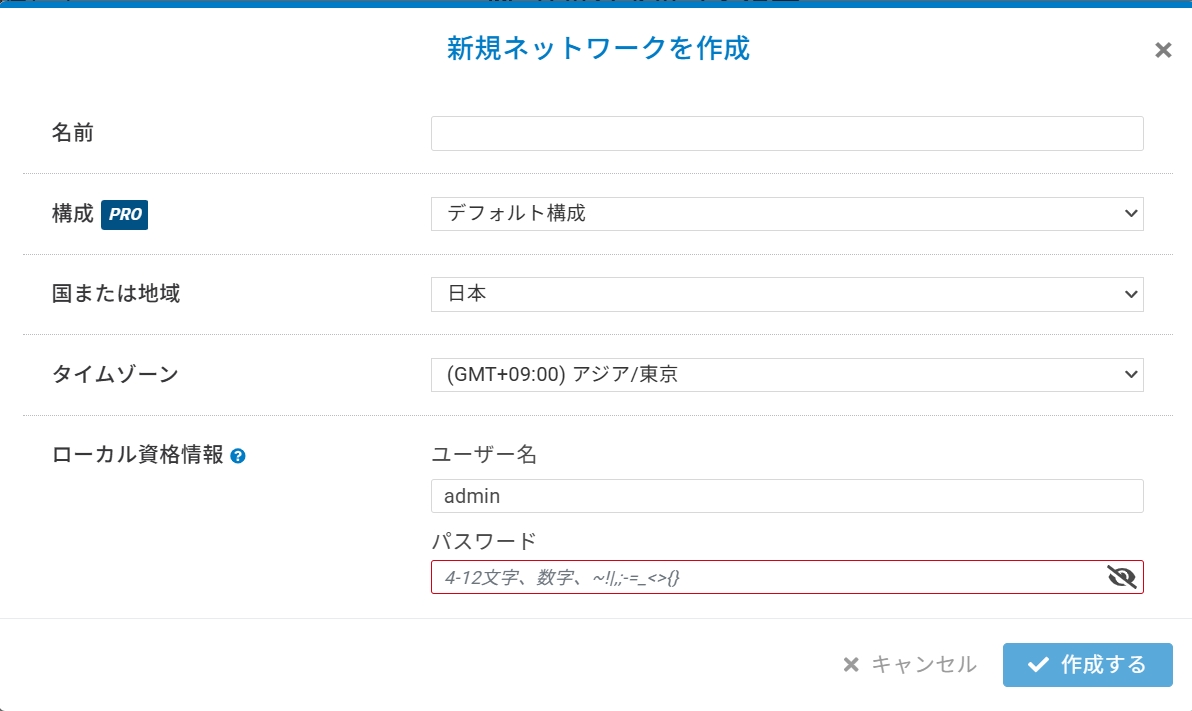Click the 構成 label text
This screenshot has height=711, width=1192.
[73, 214]
